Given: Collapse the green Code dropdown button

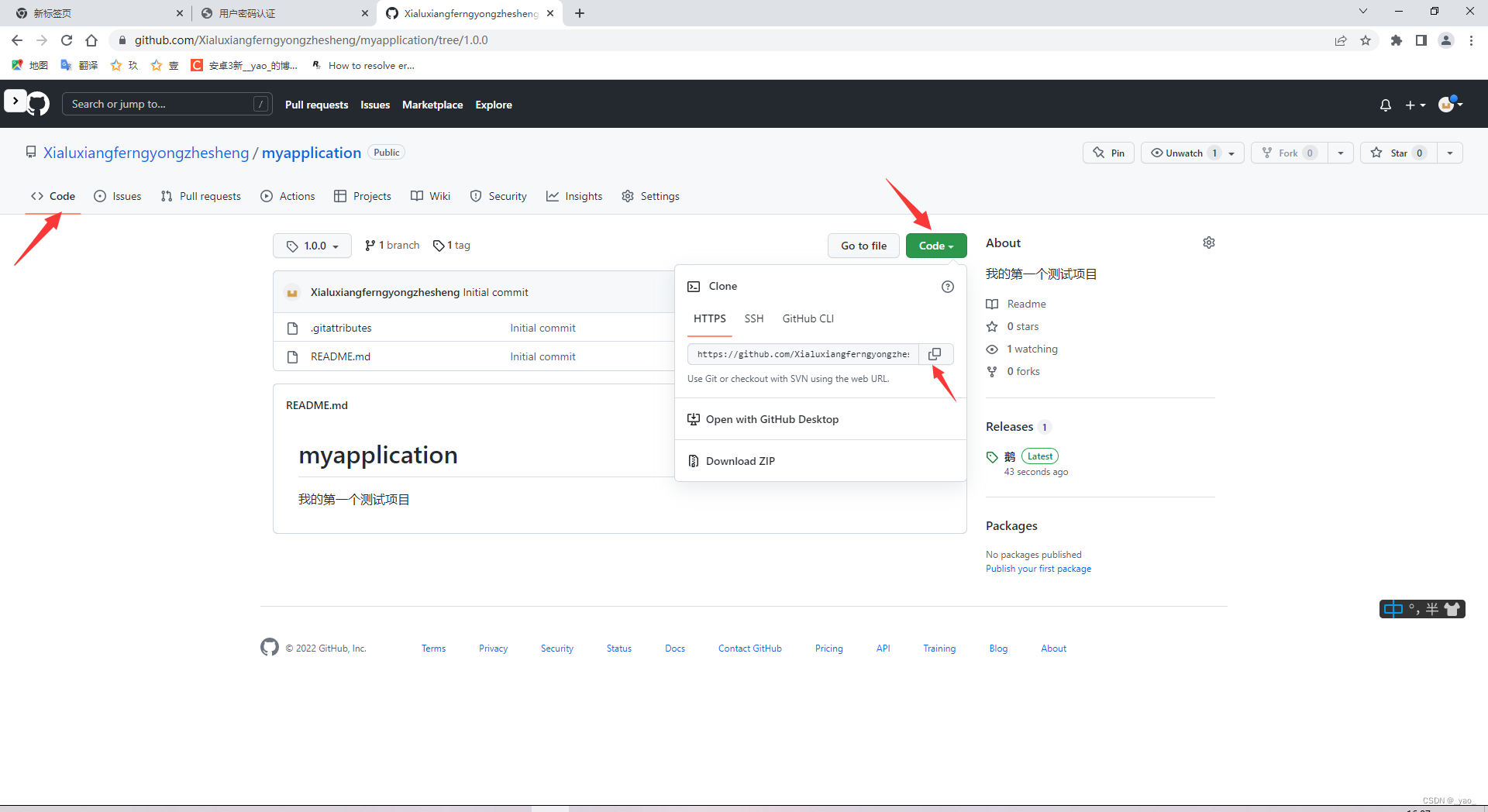Looking at the screenshot, I should [x=936, y=246].
